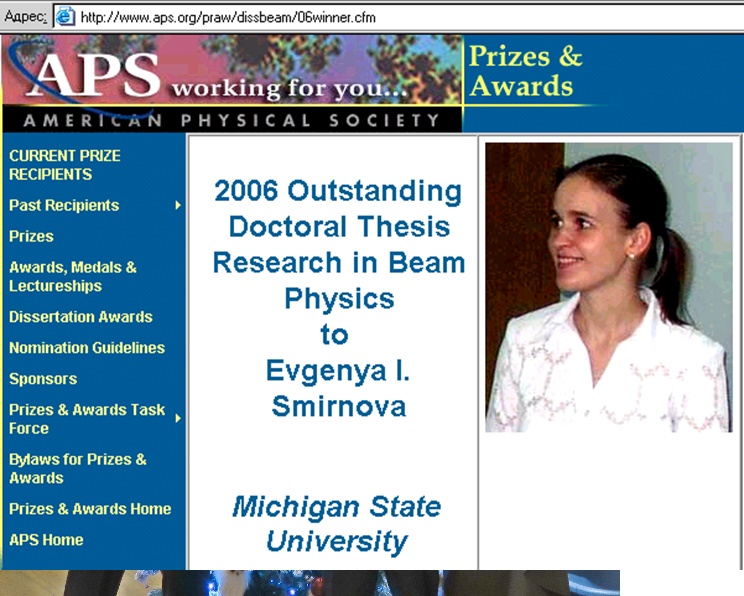Select Dissertation Awards in sidebar
The height and width of the screenshot is (596, 744).
[x=81, y=317]
